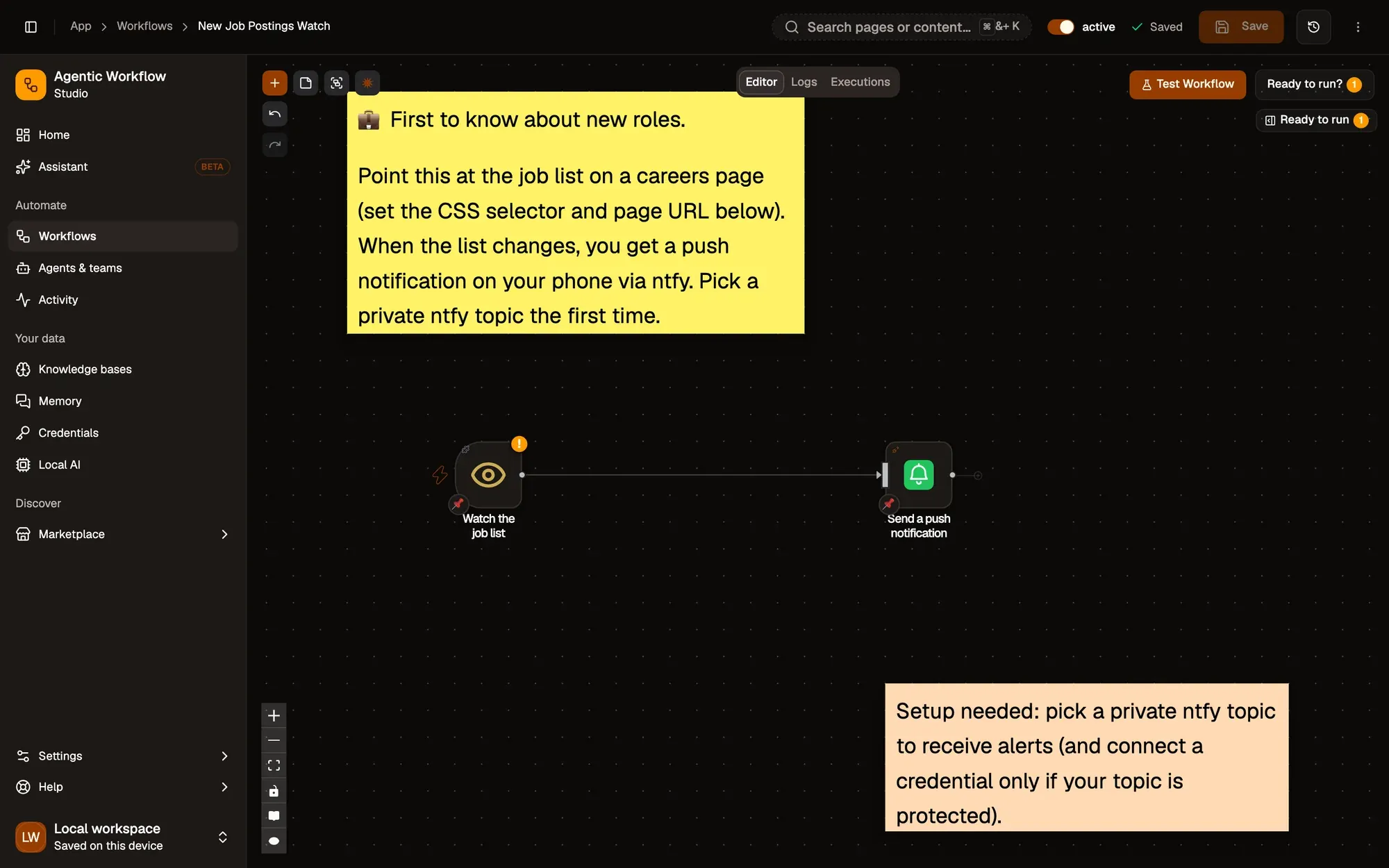Image resolution: width=1389 pixels, height=868 pixels.
Task: Click the open-book icon in zoom controls
Action: click(274, 816)
